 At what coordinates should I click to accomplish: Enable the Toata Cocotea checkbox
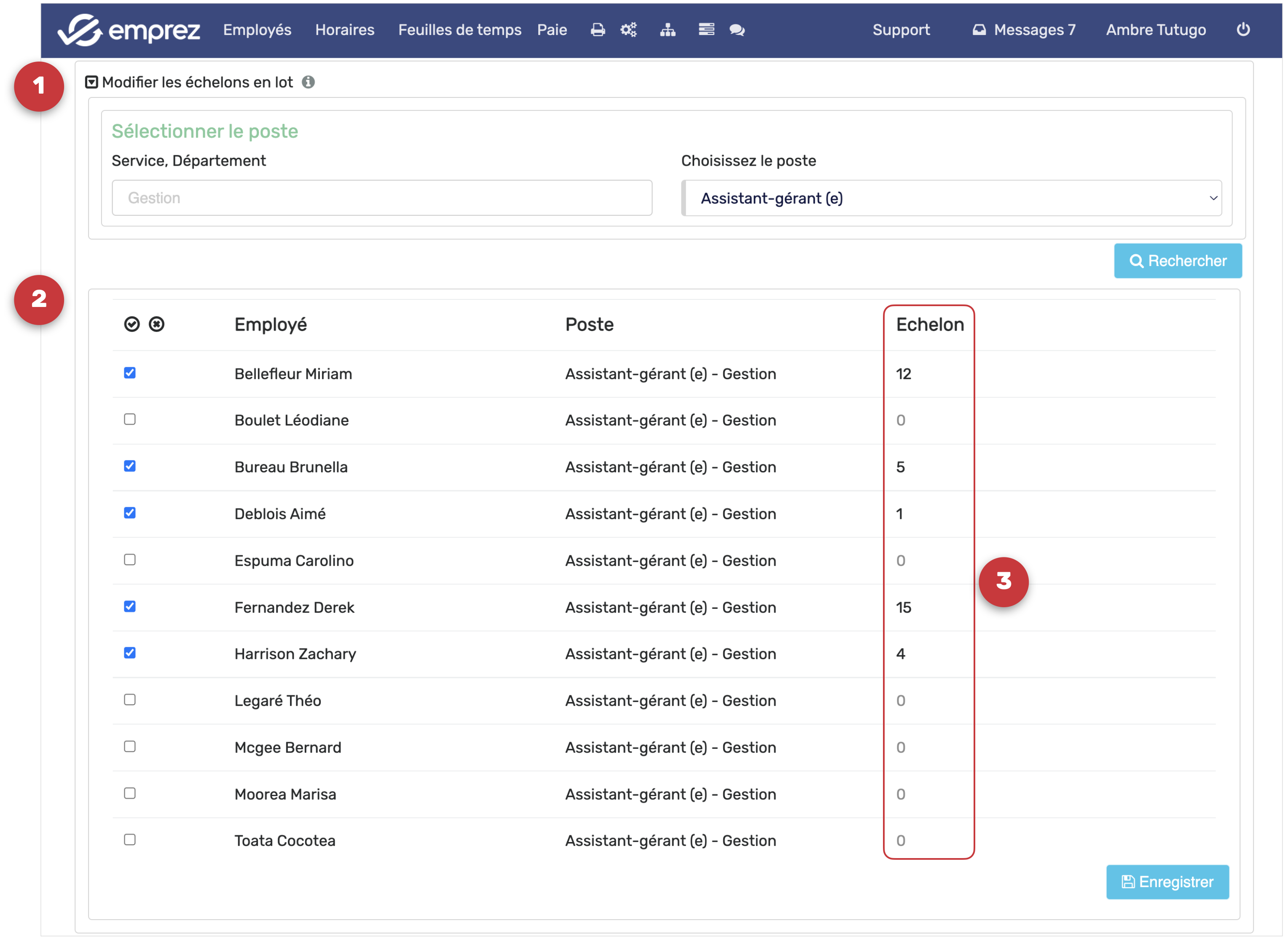click(130, 840)
